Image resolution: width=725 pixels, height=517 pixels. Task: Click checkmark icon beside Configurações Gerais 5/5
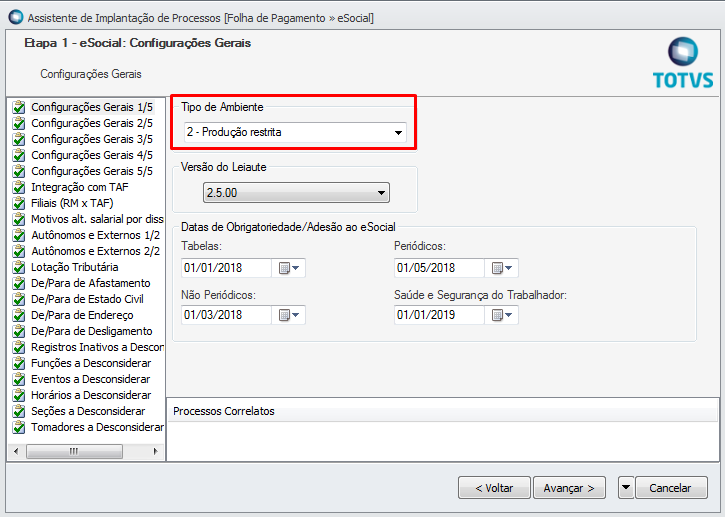point(19,171)
